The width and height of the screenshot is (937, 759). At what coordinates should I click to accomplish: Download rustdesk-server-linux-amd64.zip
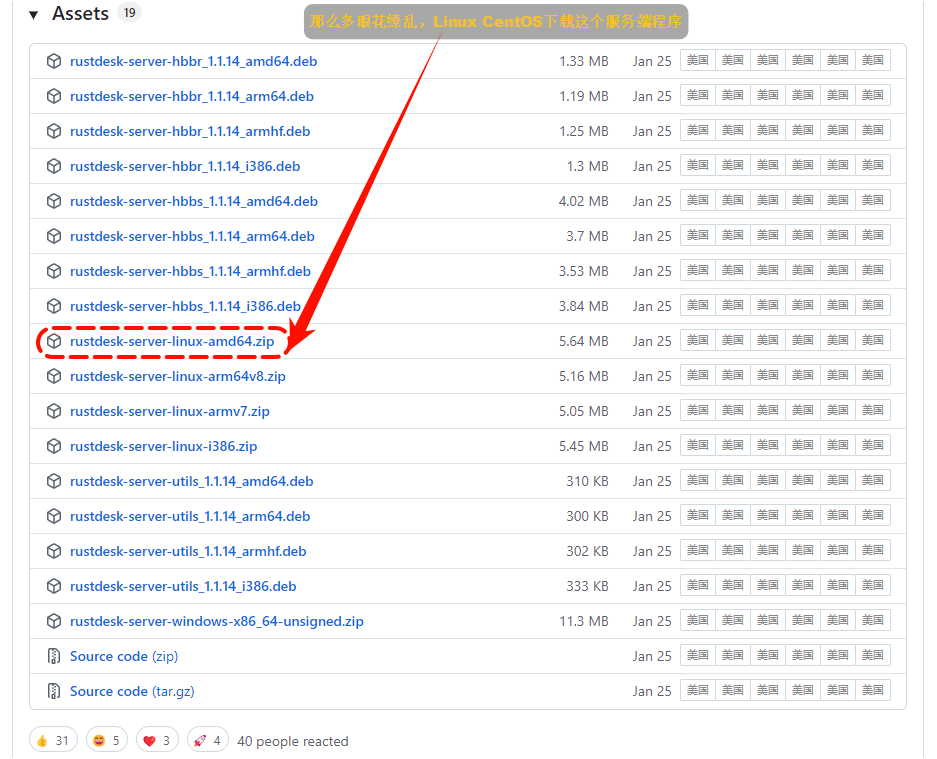coord(172,341)
